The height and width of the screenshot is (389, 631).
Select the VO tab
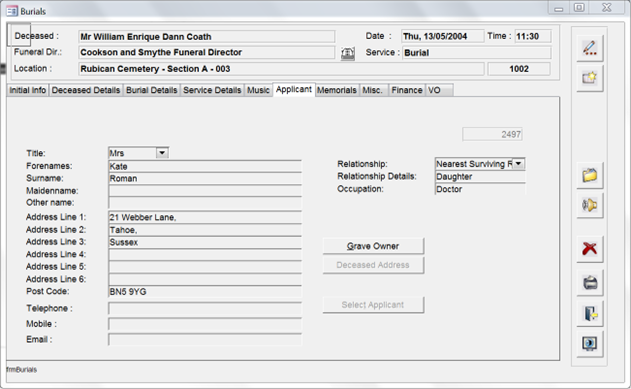tap(439, 90)
